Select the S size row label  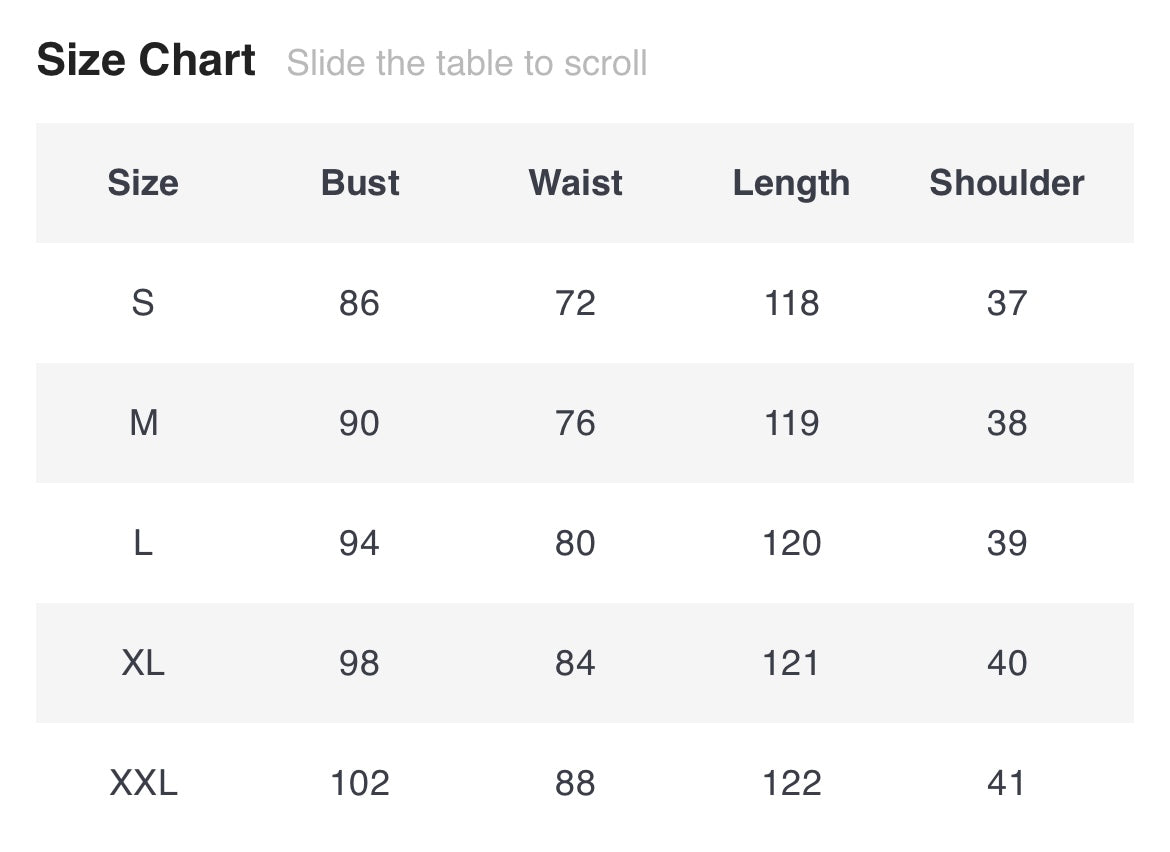point(143,303)
